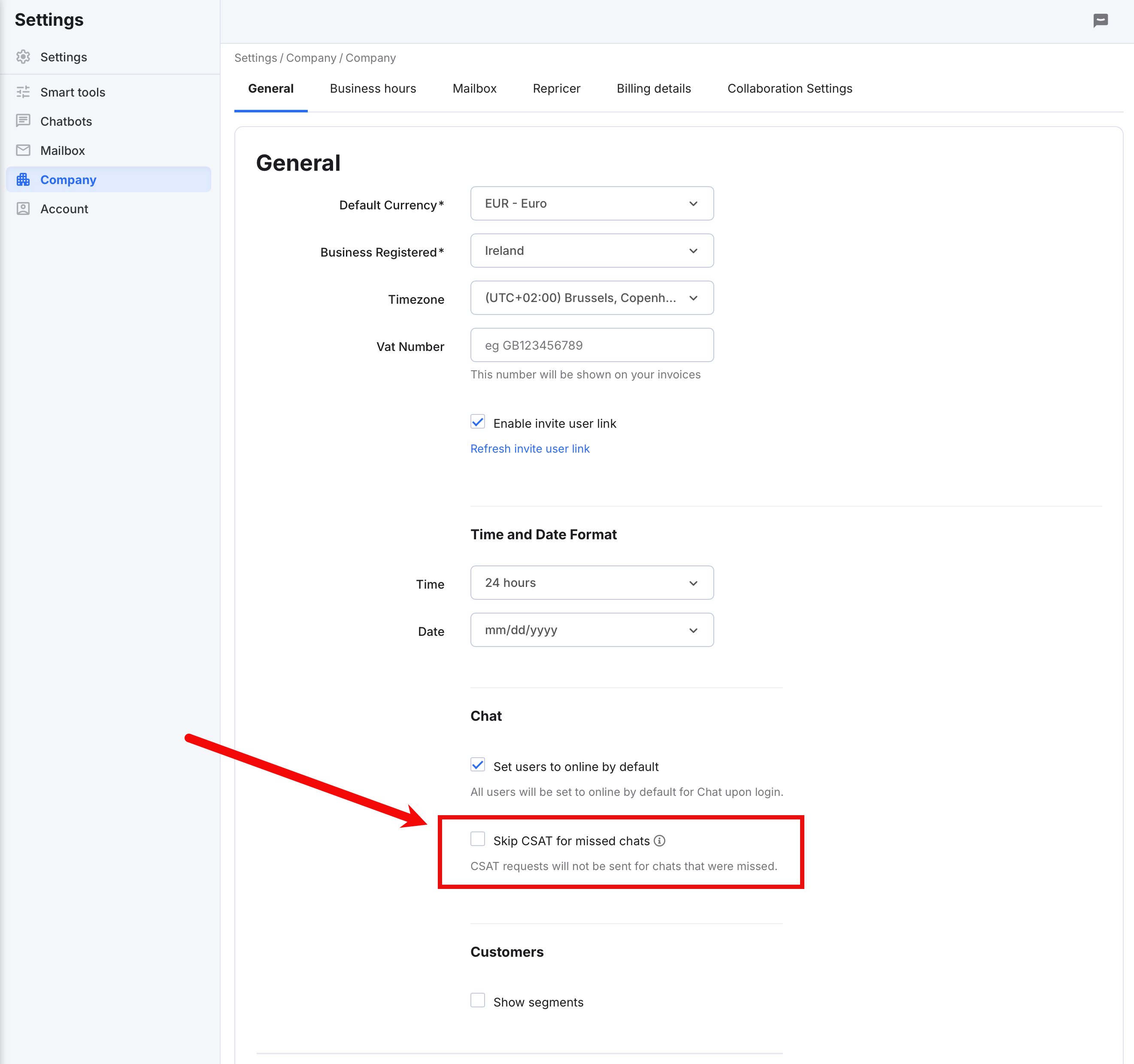The width and height of the screenshot is (1134, 1064).
Task: Open Account in the sidebar
Action: (109, 209)
